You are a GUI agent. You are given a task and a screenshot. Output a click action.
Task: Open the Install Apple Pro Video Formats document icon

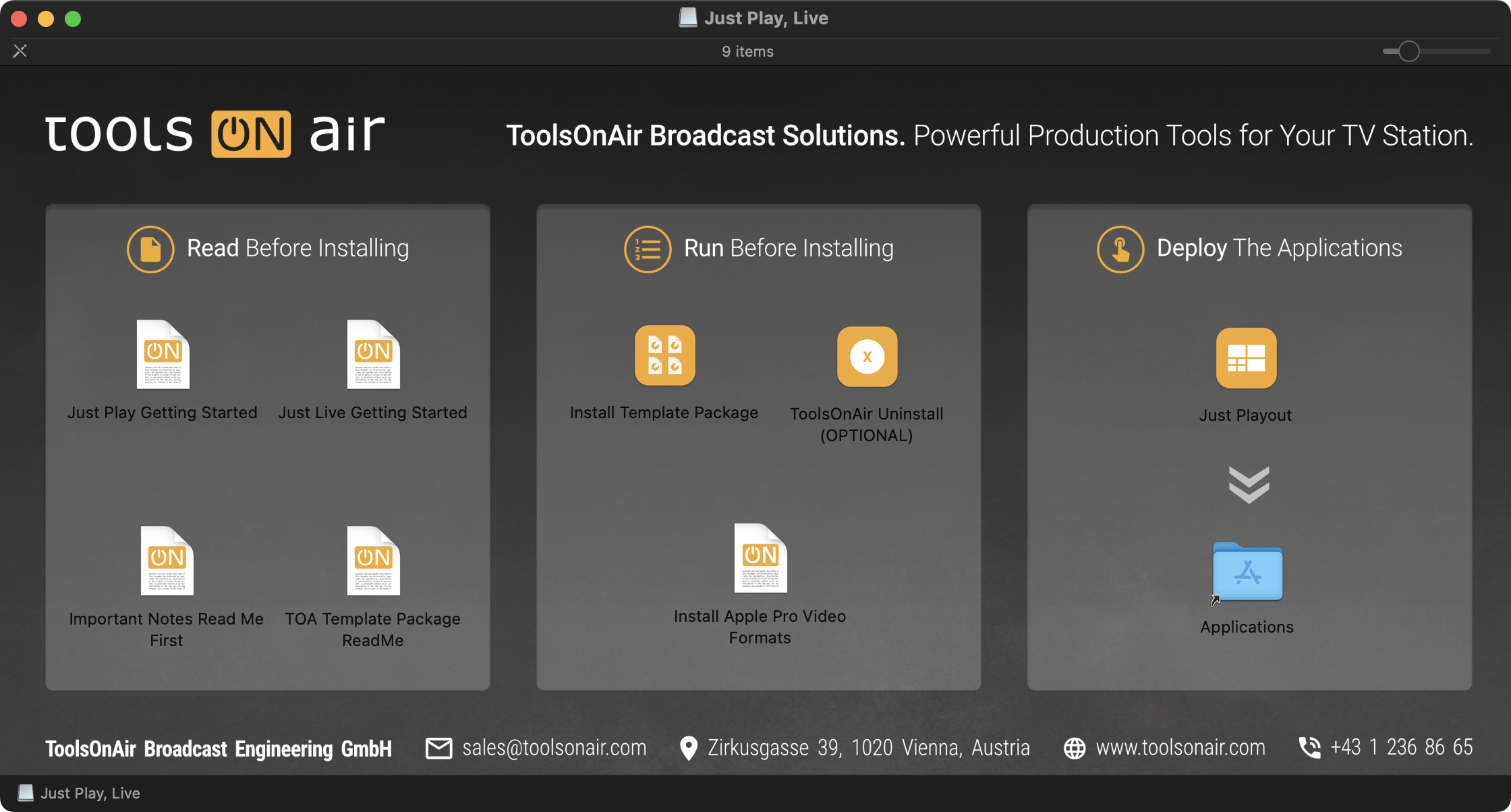click(760, 558)
